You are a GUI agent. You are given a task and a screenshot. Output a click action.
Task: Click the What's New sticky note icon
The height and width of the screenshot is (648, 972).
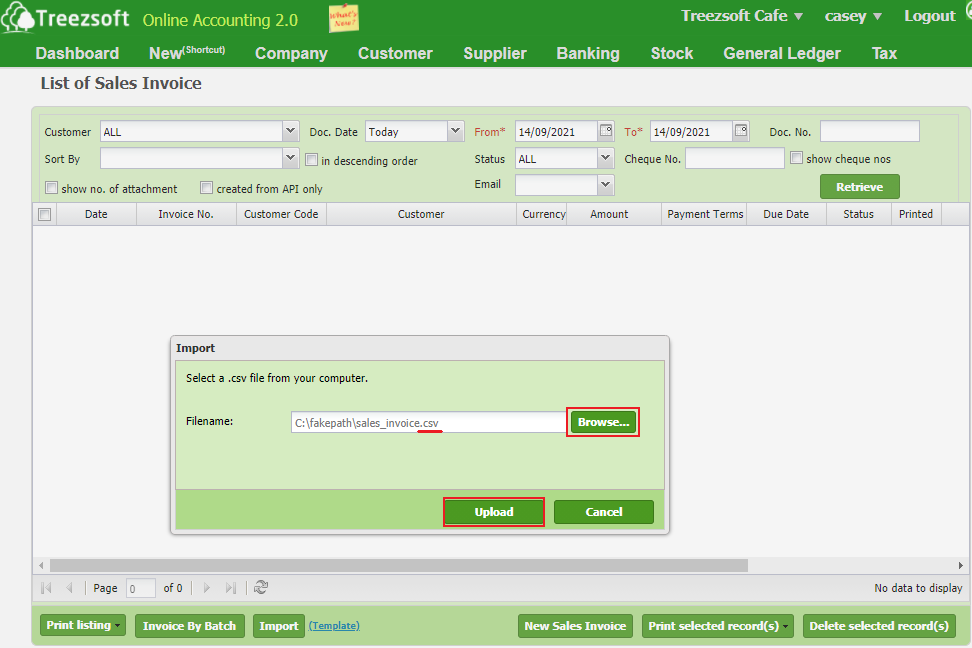(x=344, y=18)
